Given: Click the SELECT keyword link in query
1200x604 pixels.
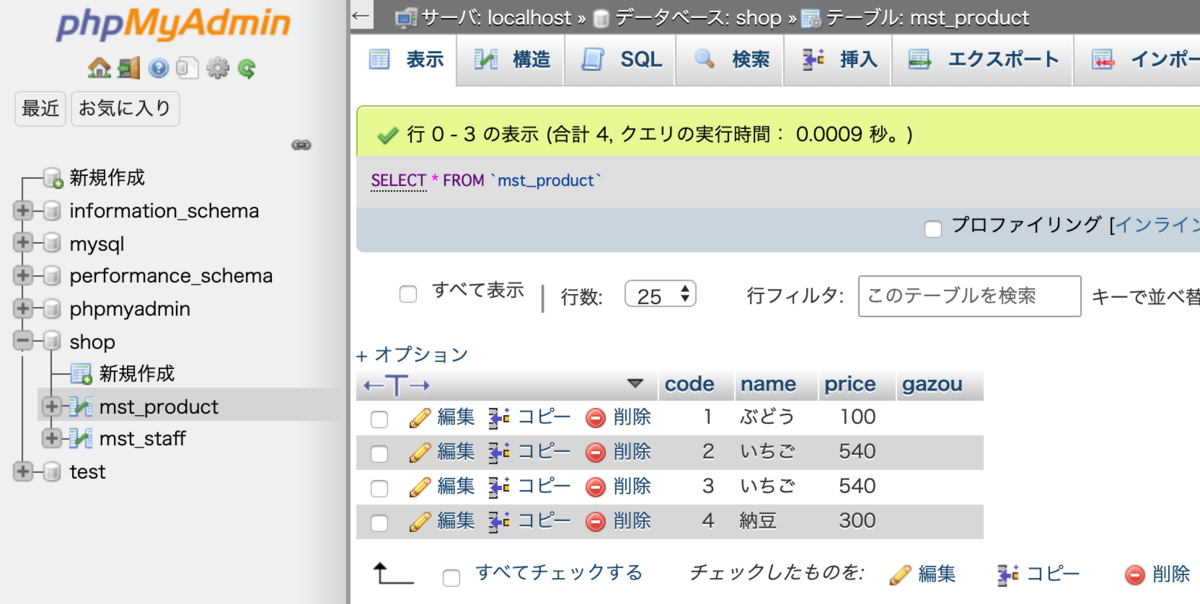Looking at the screenshot, I should [x=399, y=181].
